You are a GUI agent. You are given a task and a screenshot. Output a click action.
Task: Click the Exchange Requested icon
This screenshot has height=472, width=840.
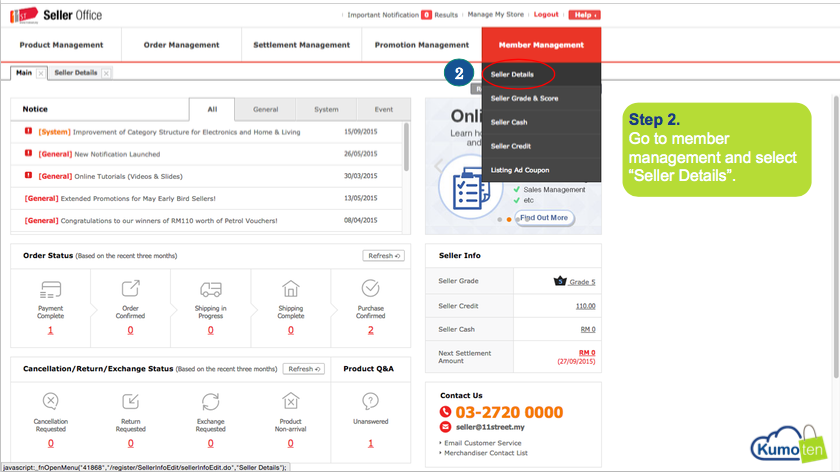211,401
